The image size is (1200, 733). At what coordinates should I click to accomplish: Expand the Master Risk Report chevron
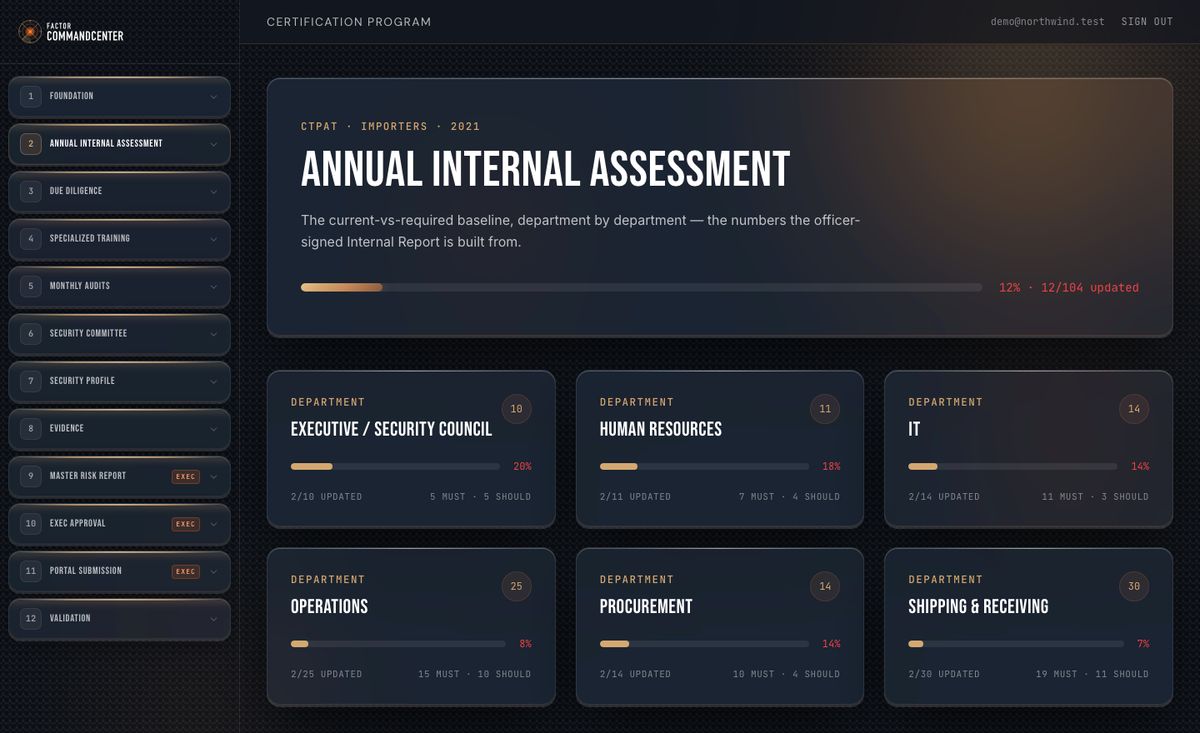[214, 477]
